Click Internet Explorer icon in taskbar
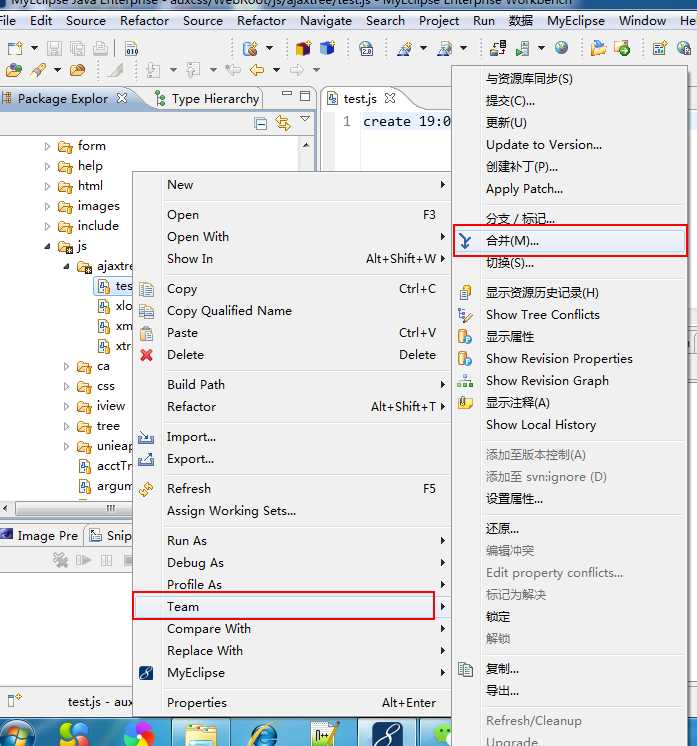This screenshot has width=697, height=746. tap(264, 734)
